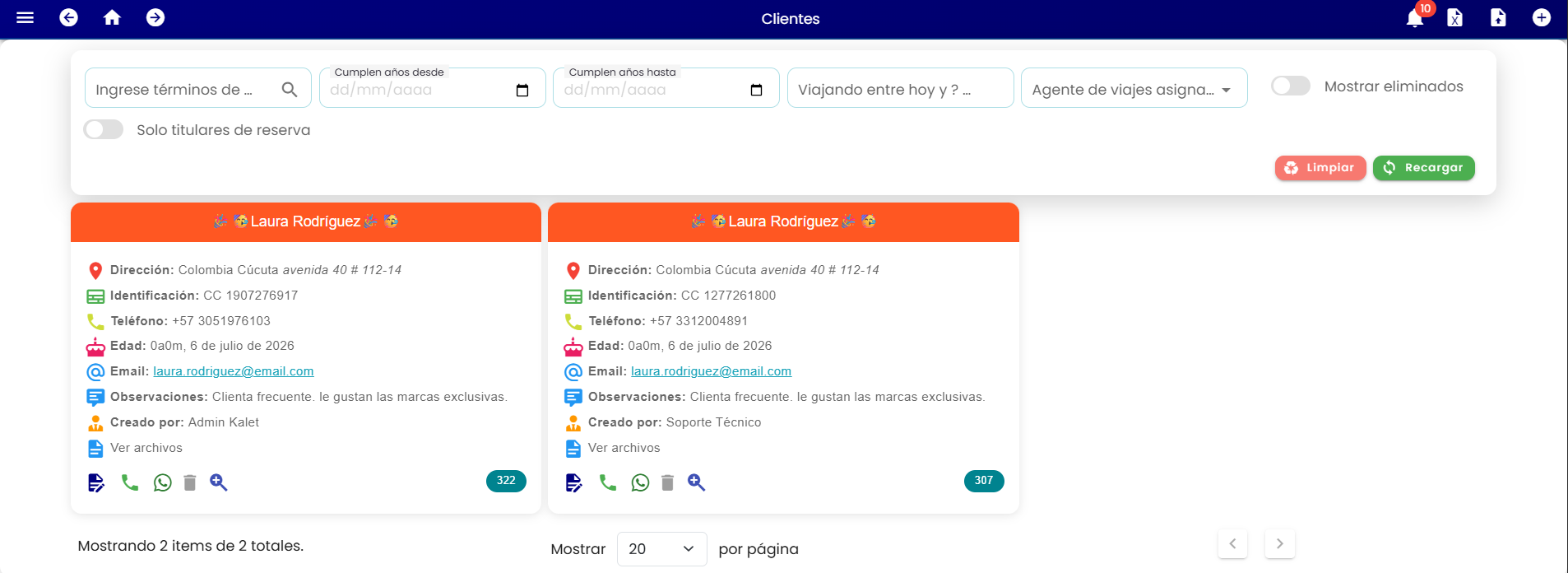Open WhatsApp chat for client 322
Screen dimensions: 1568x573
coord(163,482)
